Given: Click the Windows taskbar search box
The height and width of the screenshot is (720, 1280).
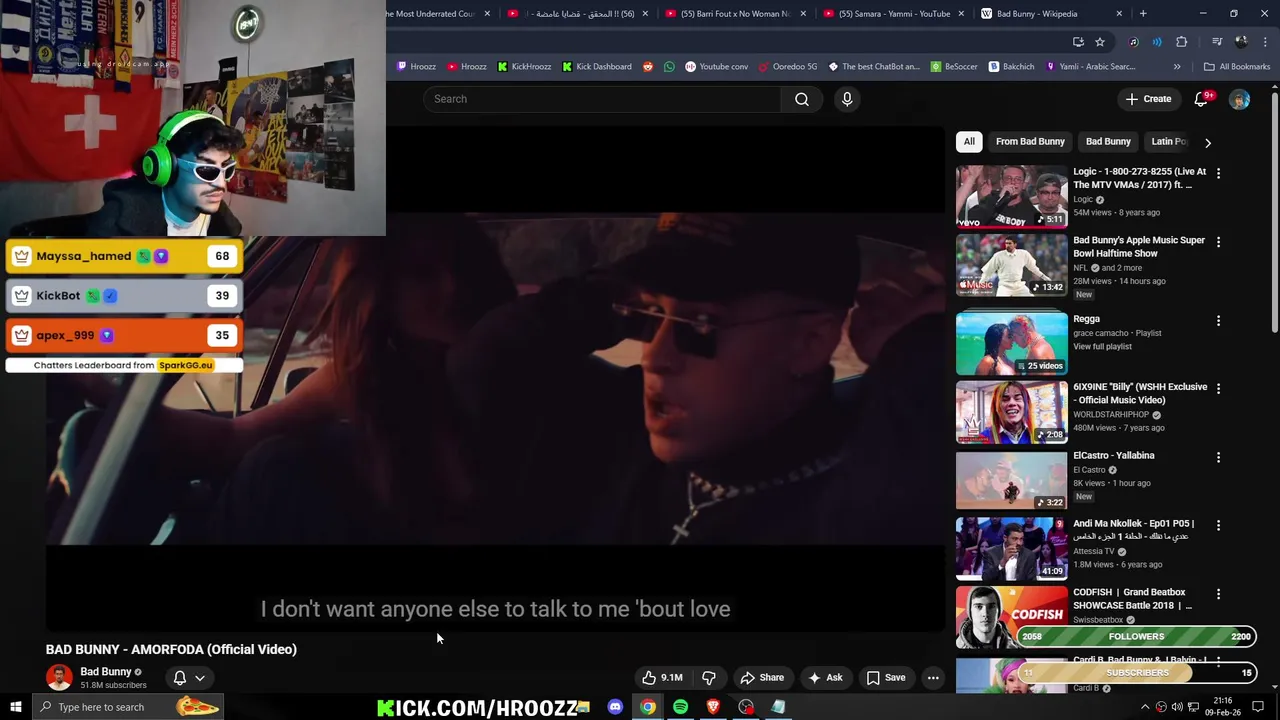Looking at the screenshot, I should [128, 707].
